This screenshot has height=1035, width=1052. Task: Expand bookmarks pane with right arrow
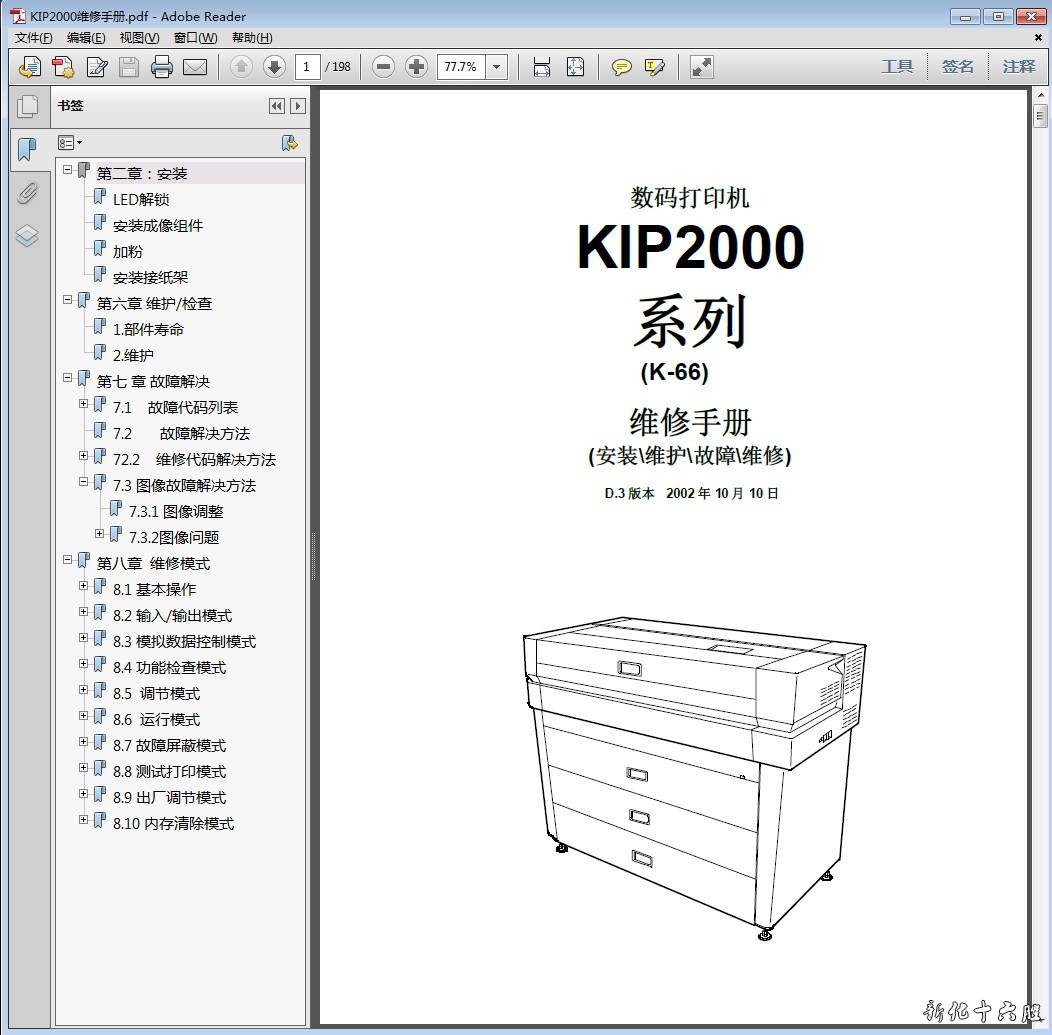pyautogui.click(x=298, y=106)
